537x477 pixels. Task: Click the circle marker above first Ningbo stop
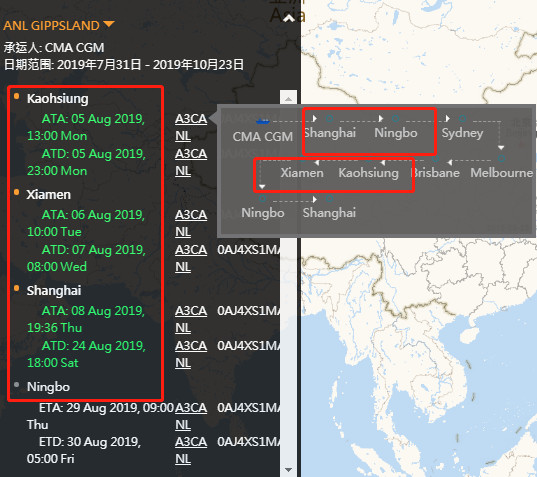395,118
